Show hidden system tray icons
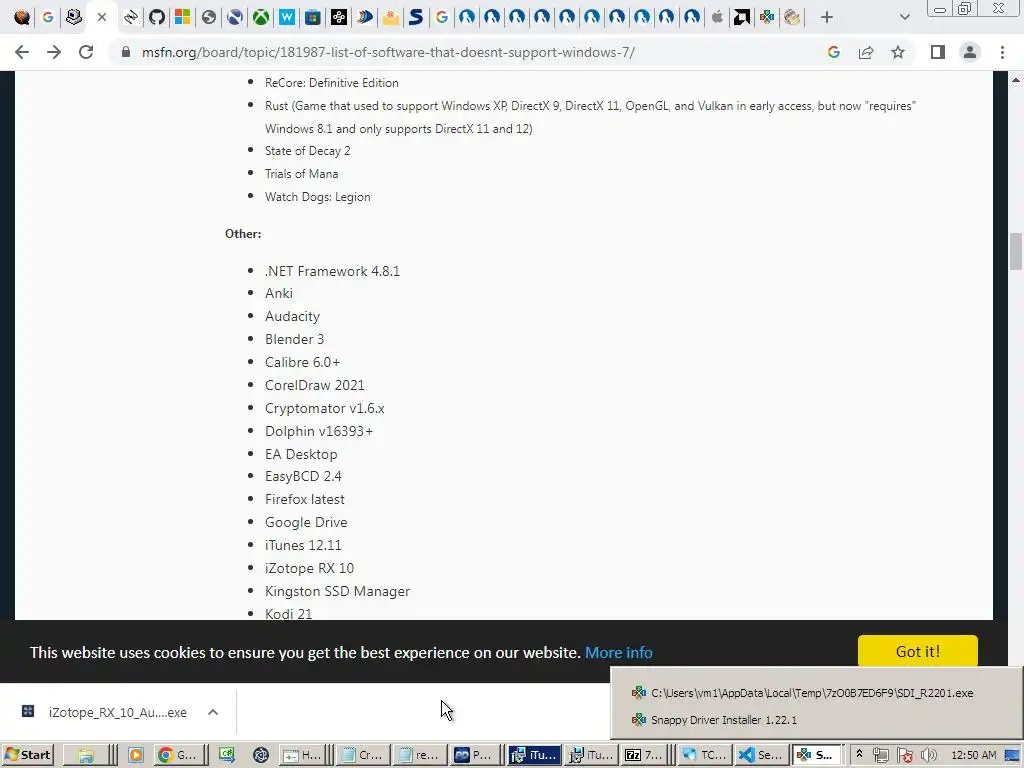This screenshot has height=768, width=1024. [859, 755]
